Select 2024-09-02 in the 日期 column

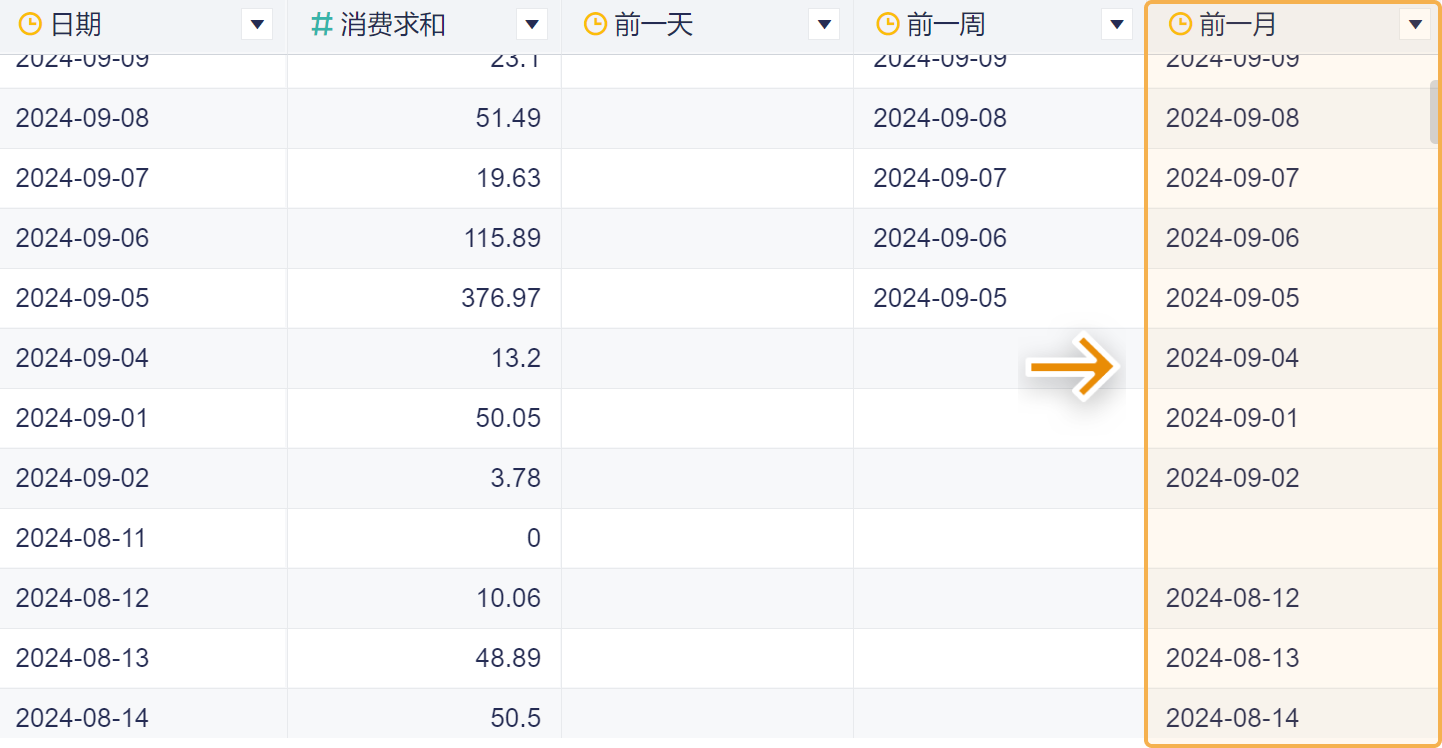point(82,478)
